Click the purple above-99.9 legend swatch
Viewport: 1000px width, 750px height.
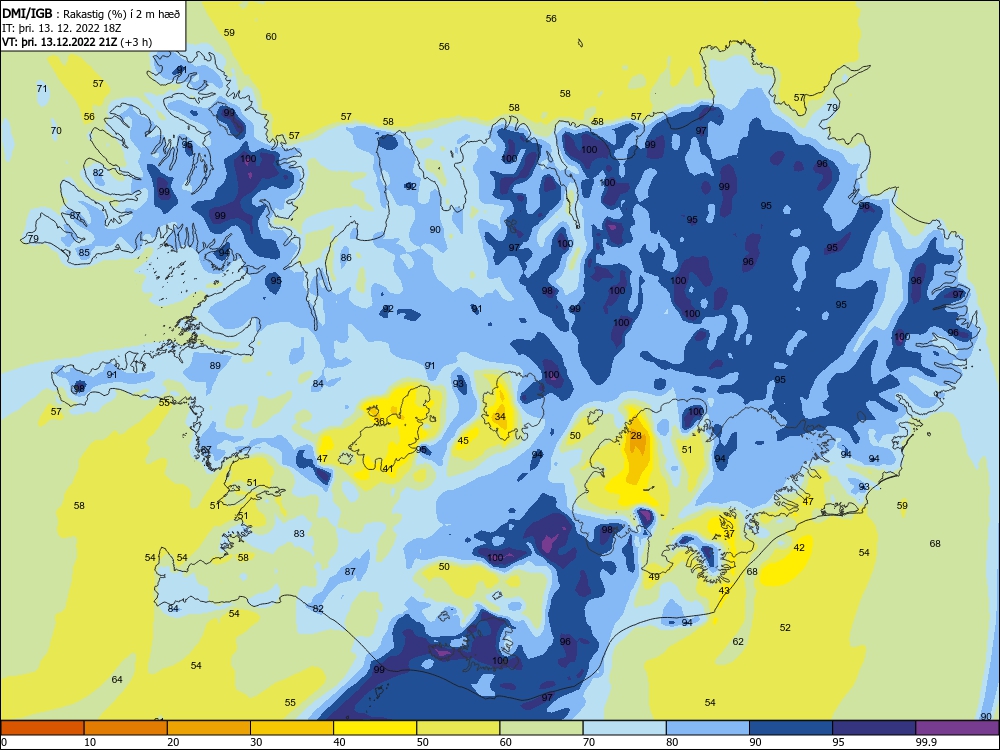[957, 728]
